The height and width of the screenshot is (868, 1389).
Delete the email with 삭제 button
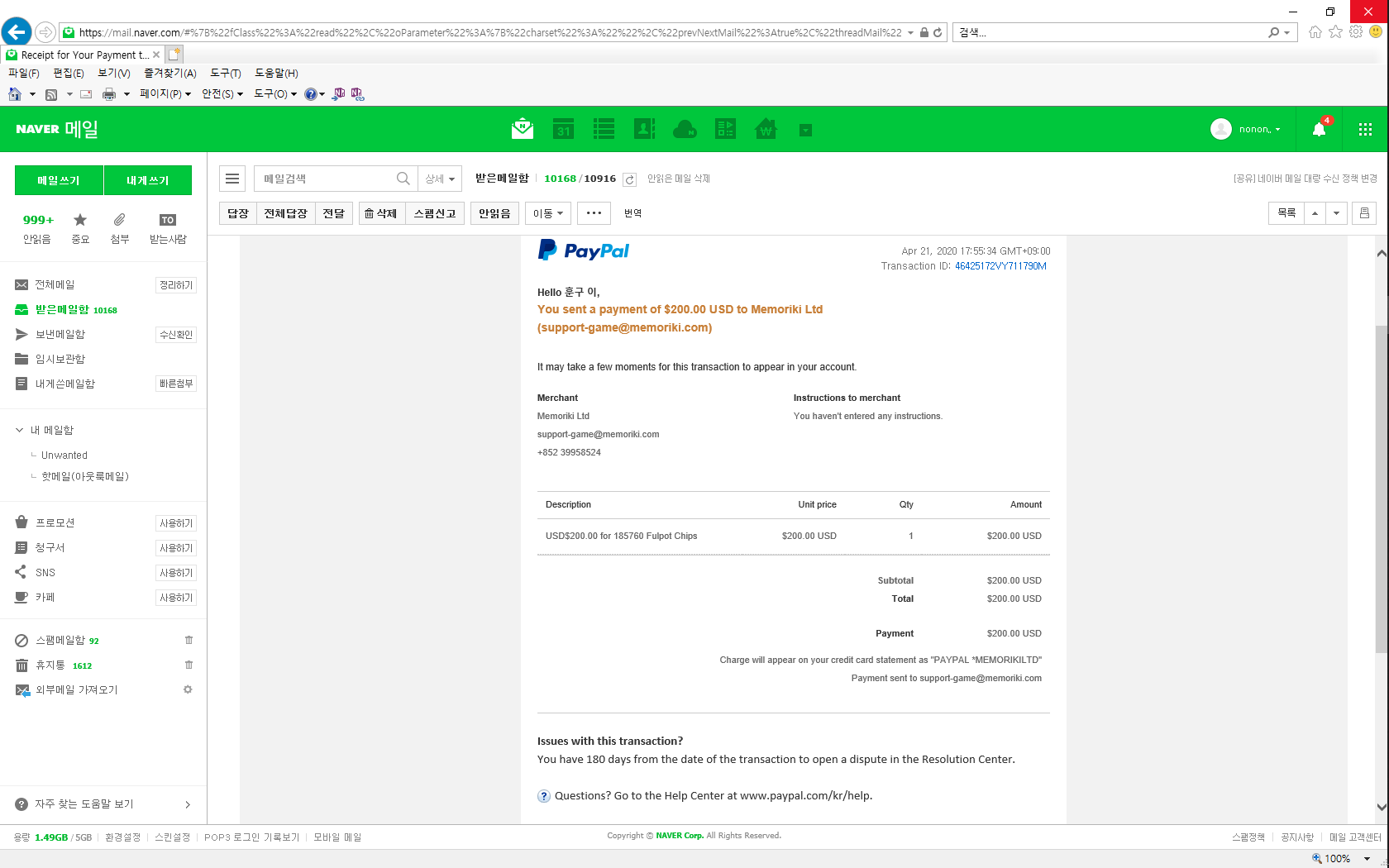pyautogui.click(x=381, y=213)
